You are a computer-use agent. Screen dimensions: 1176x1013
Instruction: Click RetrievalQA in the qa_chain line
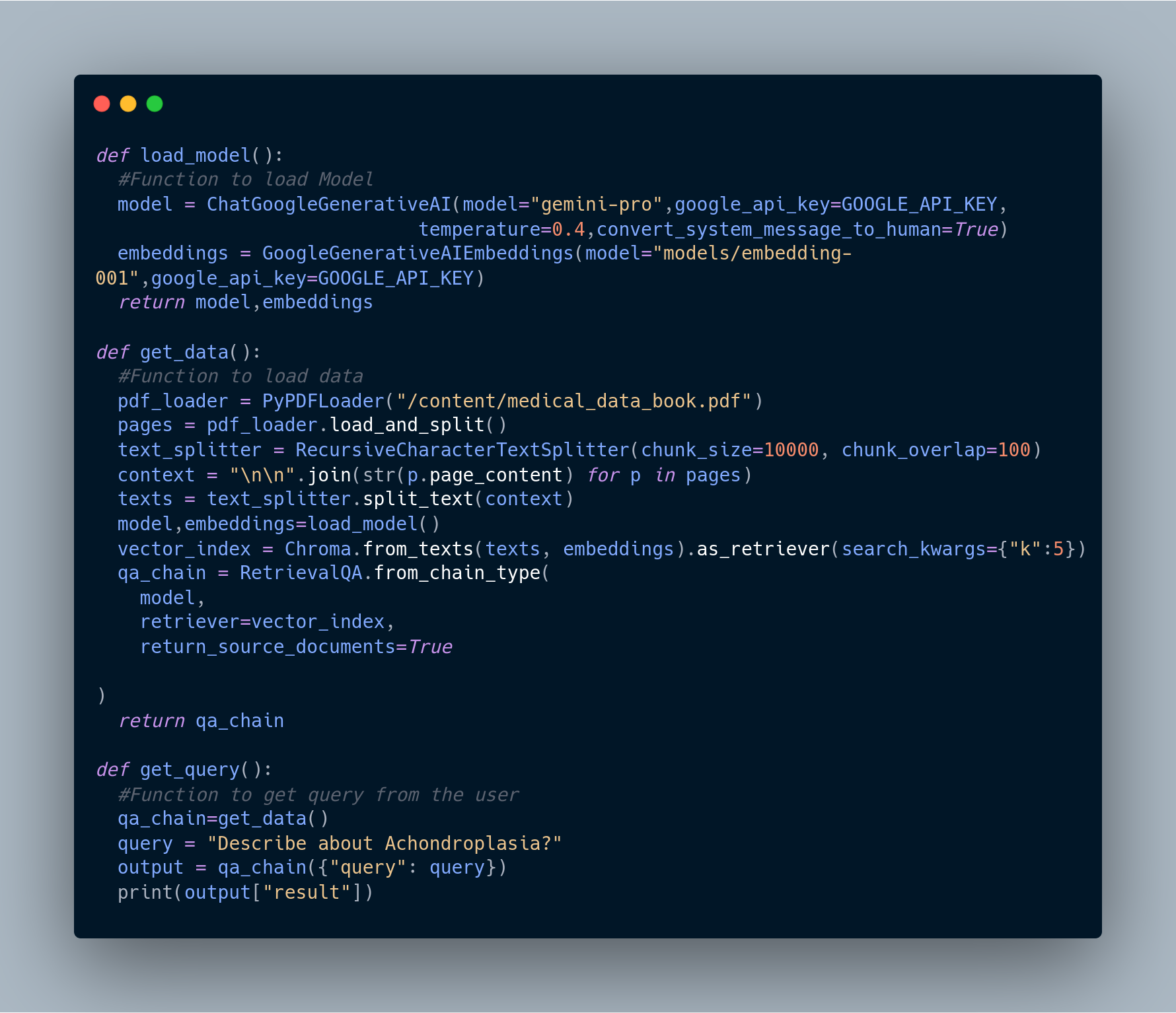301,573
